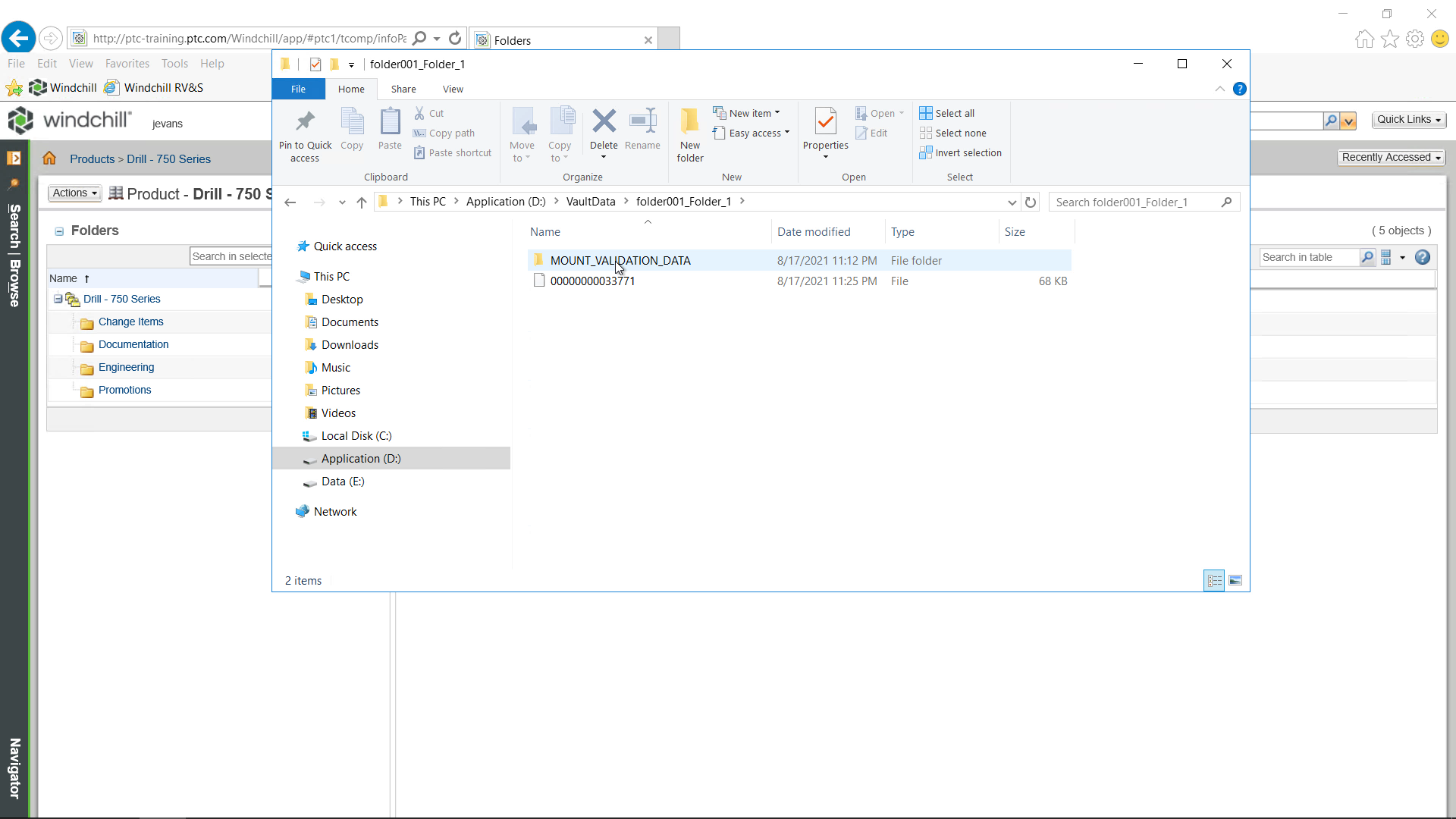Switch to large icons view button
Screen dimensions: 1456x819
[1235, 580]
